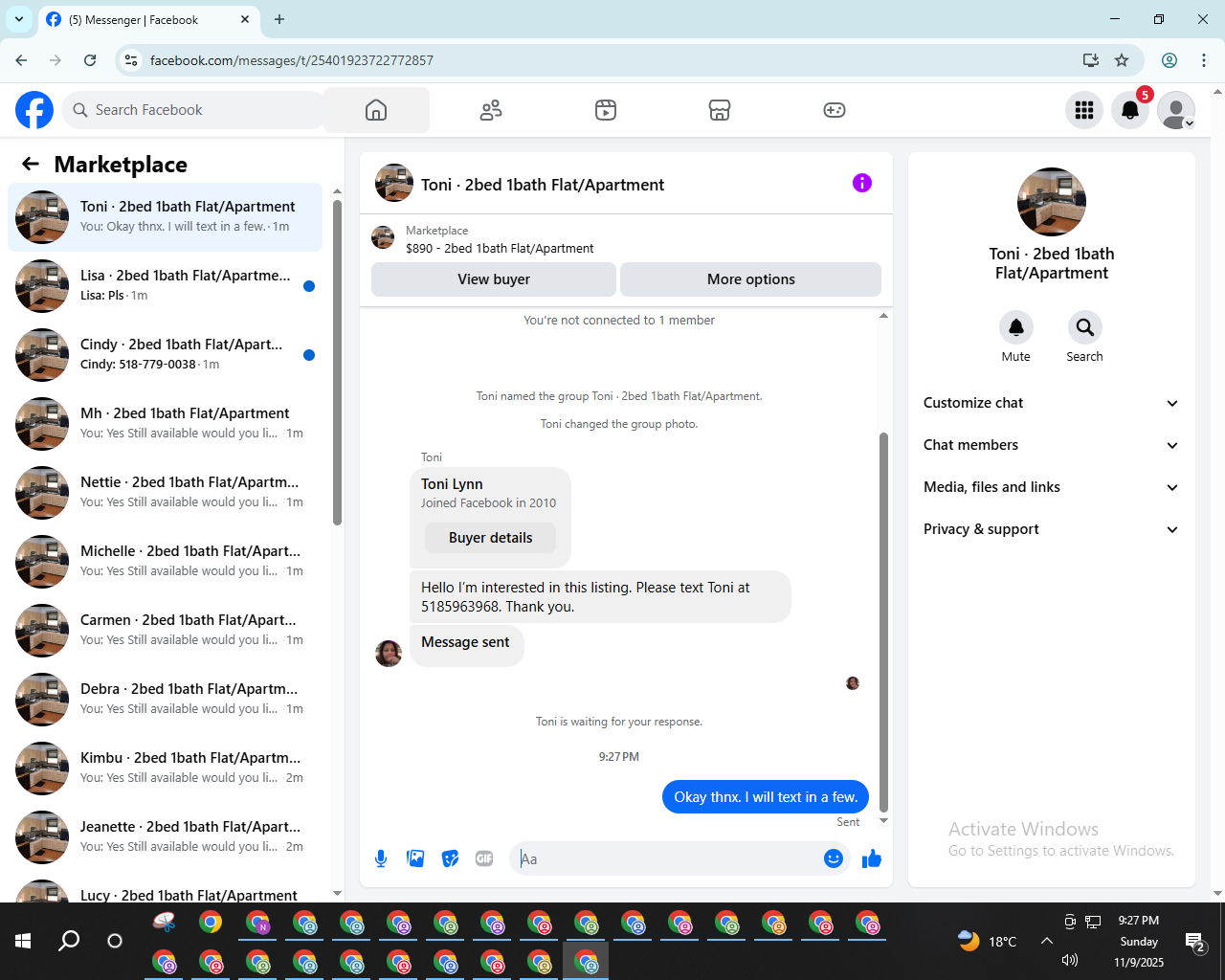Expand Media, files and links section
Image resolution: width=1225 pixels, height=980 pixels.
click(1052, 487)
